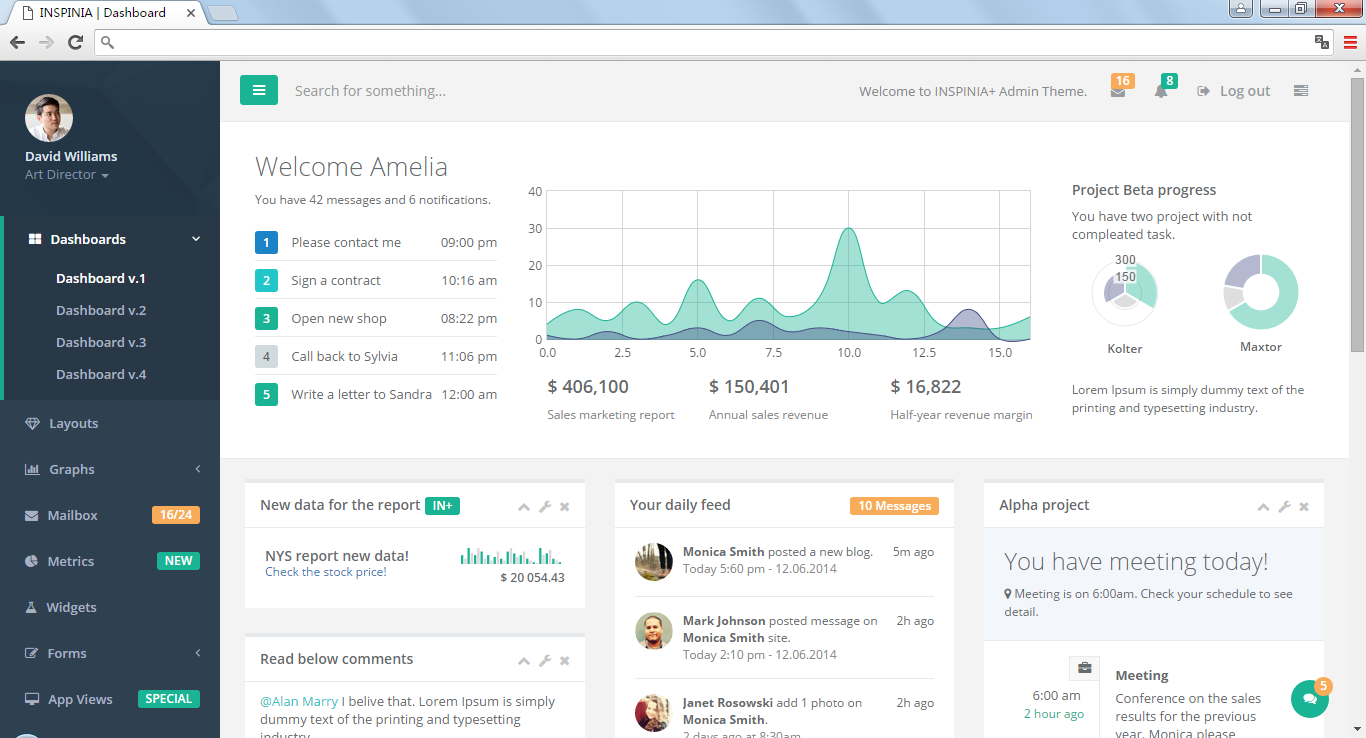Viewport: 1366px width, 738px height.
Task: Click the wrench icon in Alpha project panel
Action: (1284, 507)
